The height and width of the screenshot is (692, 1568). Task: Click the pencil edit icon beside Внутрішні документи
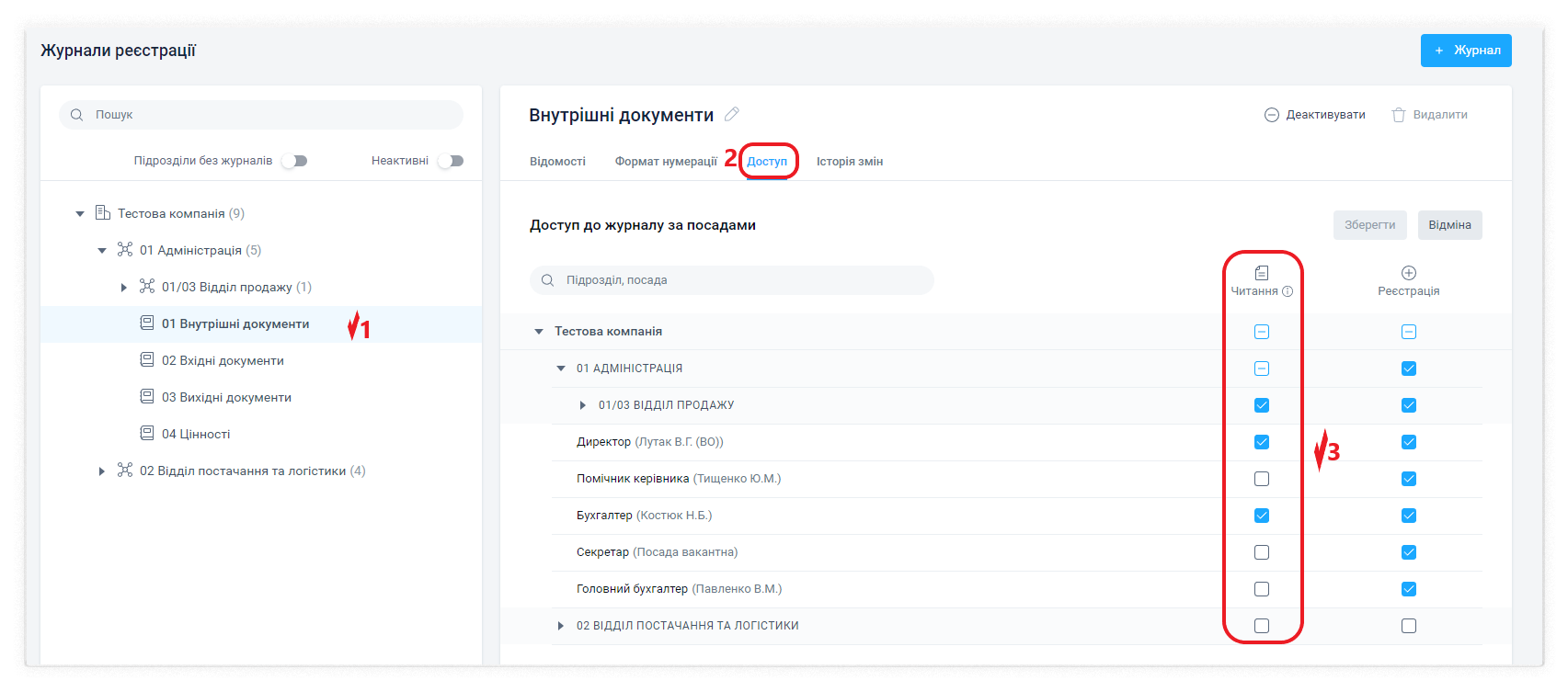pos(732,115)
